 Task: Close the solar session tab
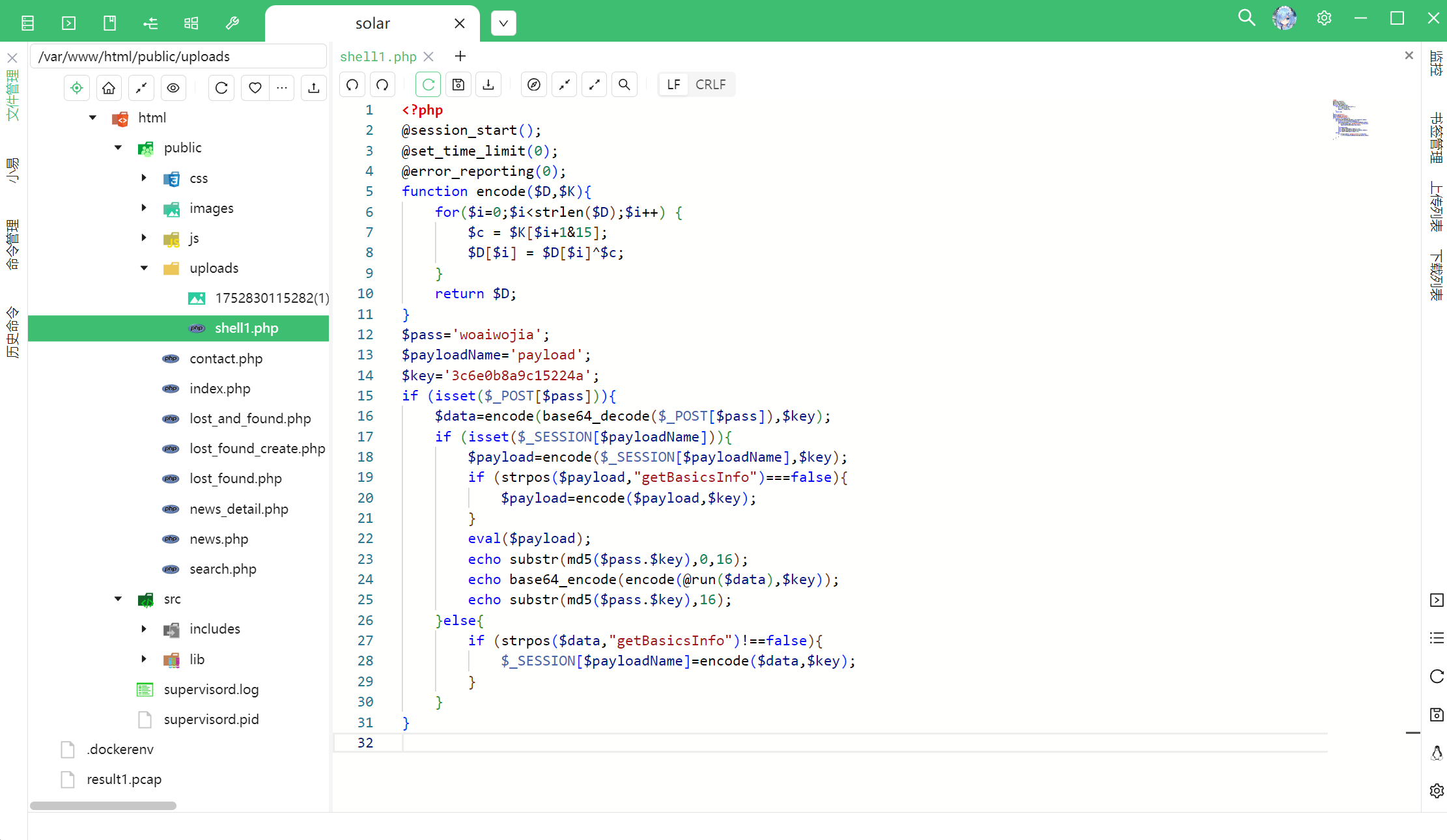(x=460, y=23)
